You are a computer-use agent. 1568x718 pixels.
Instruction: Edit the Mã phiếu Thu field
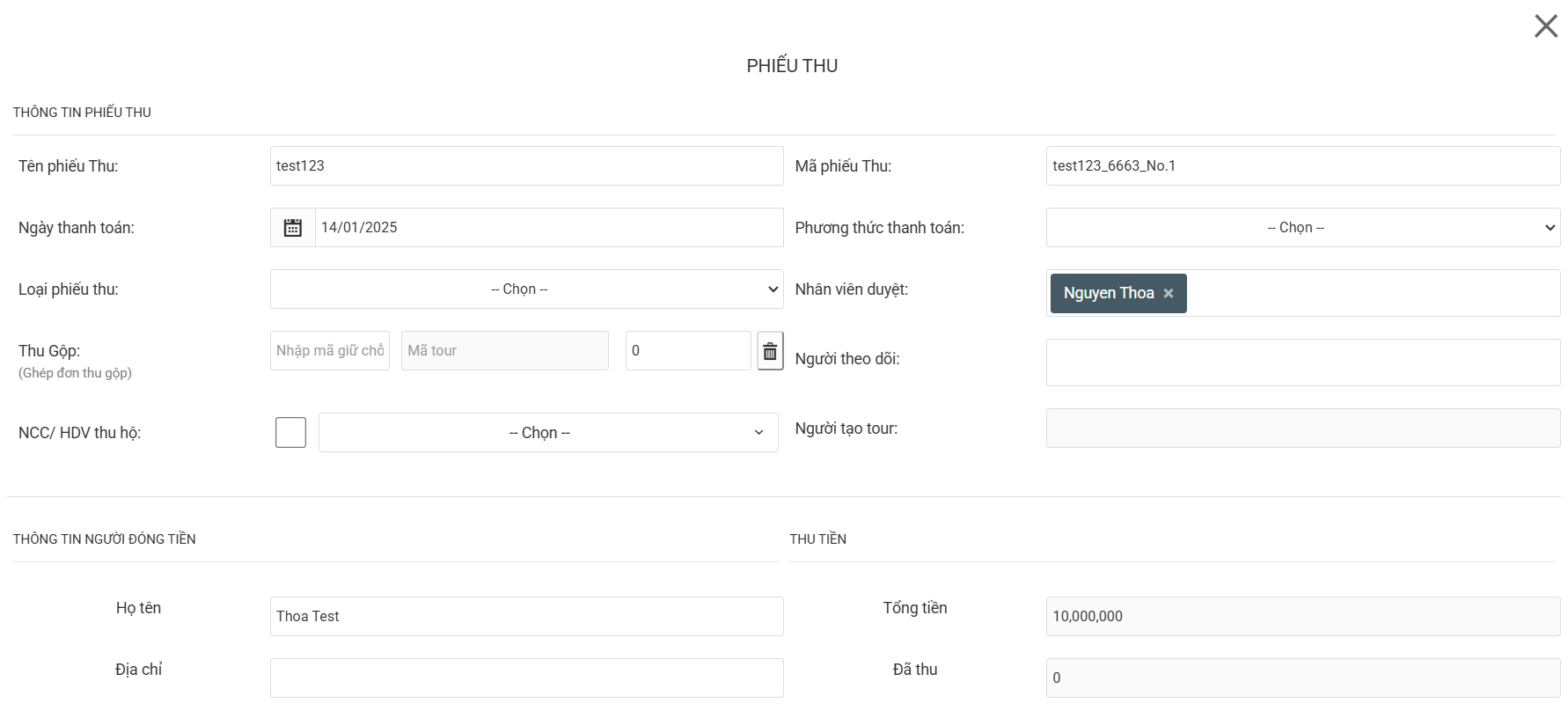(x=1302, y=166)
